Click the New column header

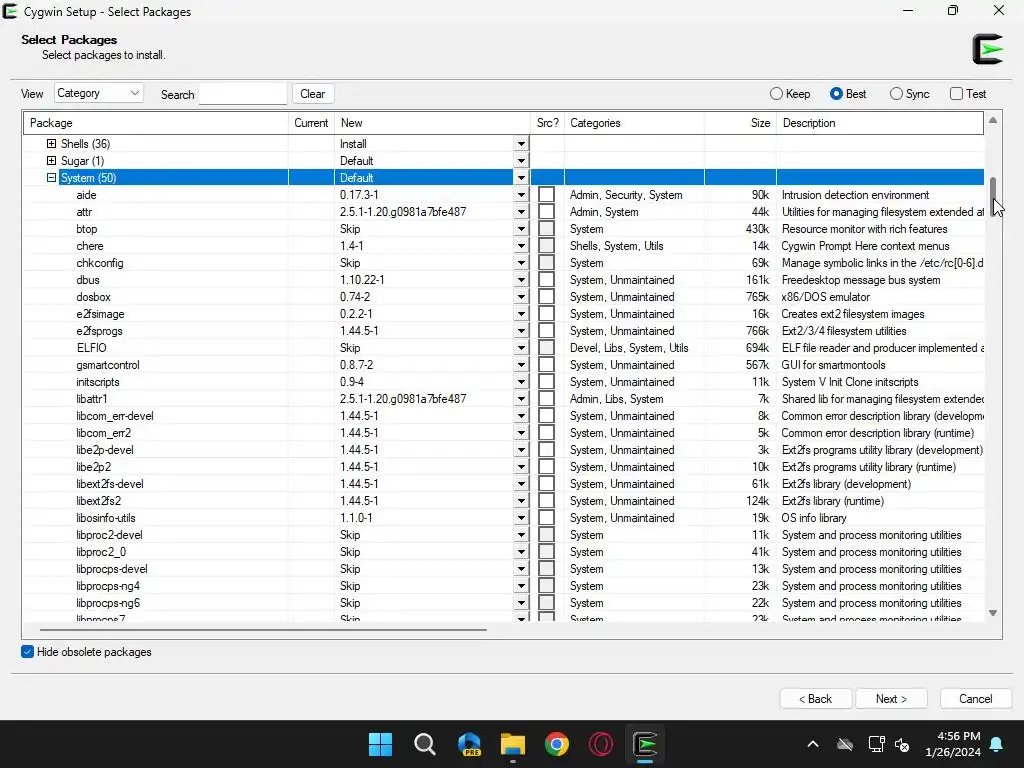click(432, 123)
